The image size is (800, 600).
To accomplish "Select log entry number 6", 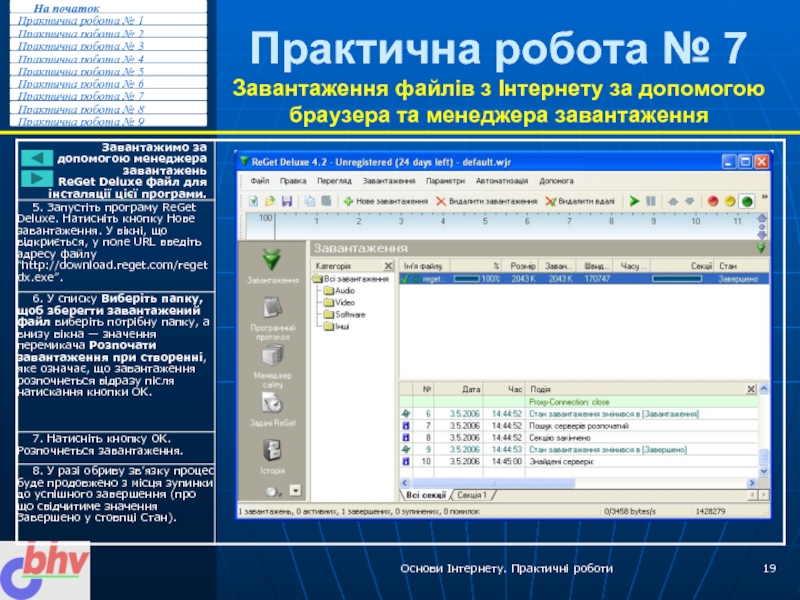I will 579,414.
